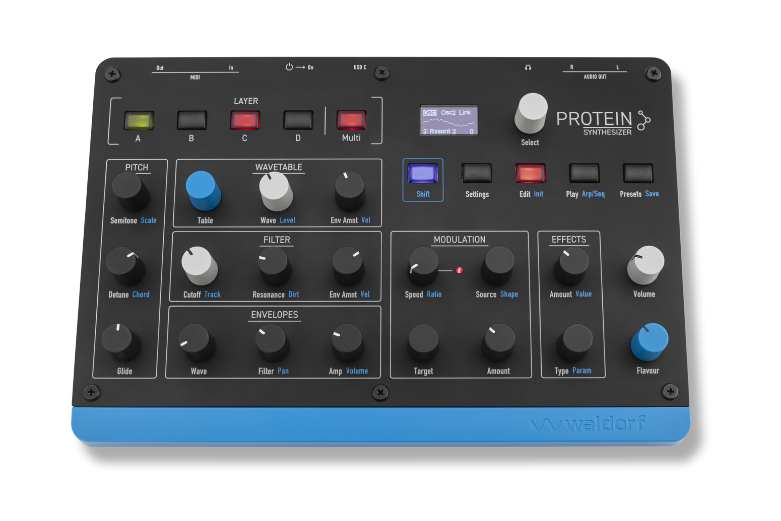Click the white Volume knob
Screen dimensions: 781x521
(x=645, y=264)
